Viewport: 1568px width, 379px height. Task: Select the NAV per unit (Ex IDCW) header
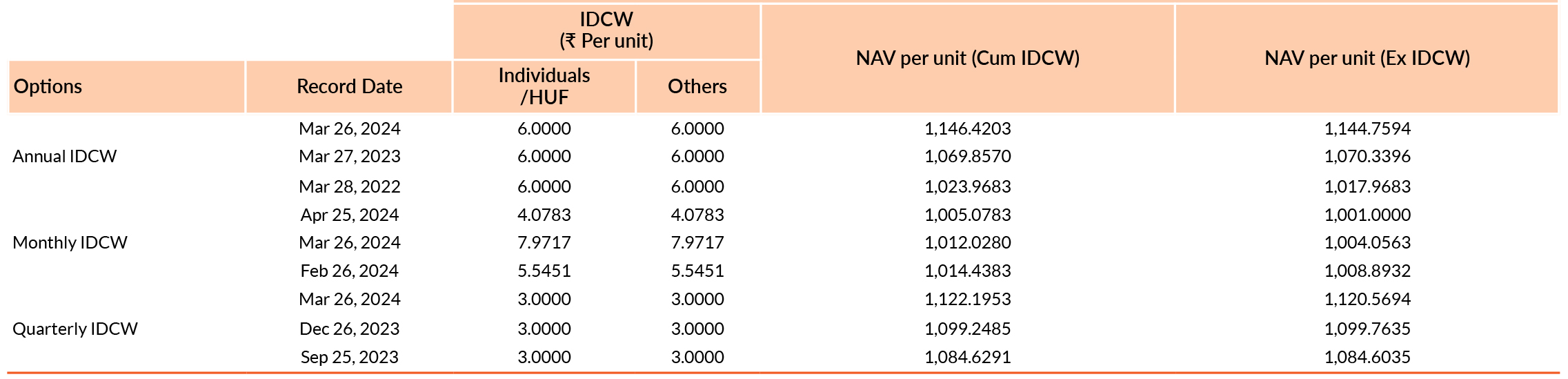pos(1367,59)
